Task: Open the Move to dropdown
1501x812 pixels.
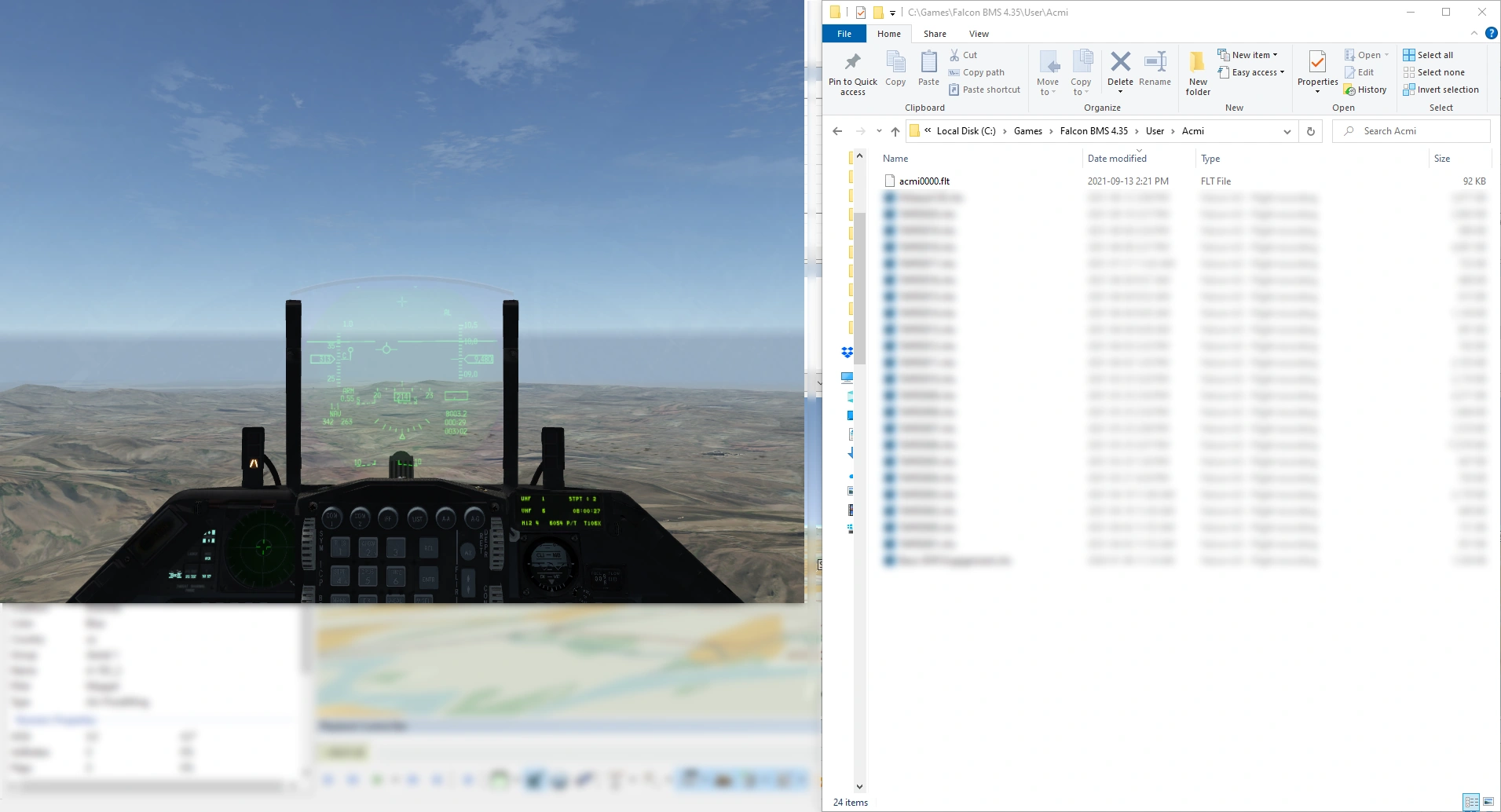Action: [1048, 74]
